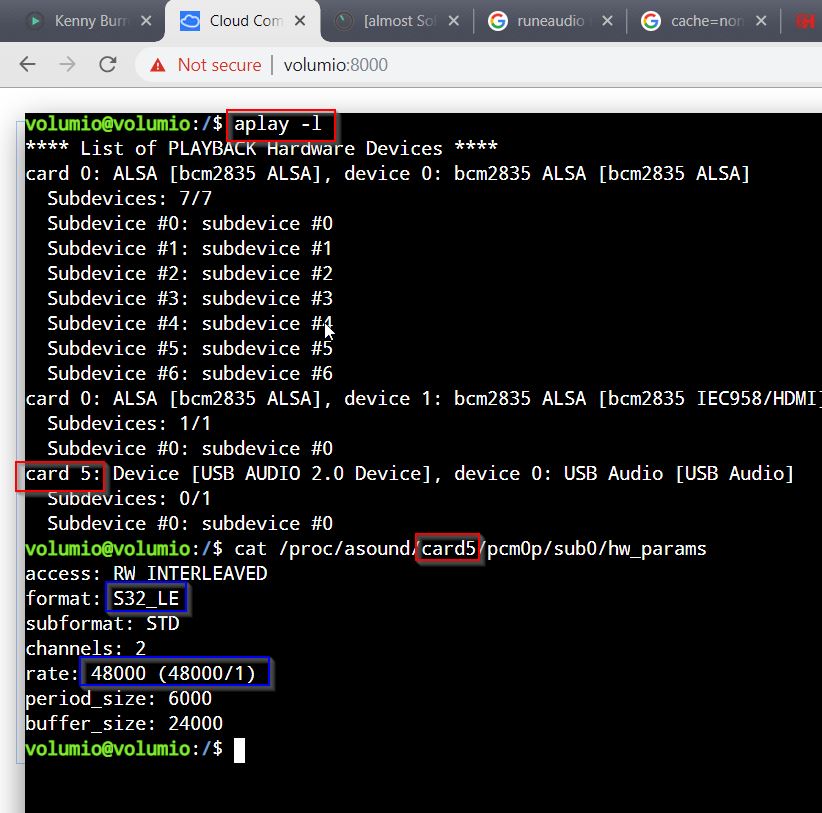
Task: Click the favicon on almost Sol tab
Action: click(x=344, y=21)
